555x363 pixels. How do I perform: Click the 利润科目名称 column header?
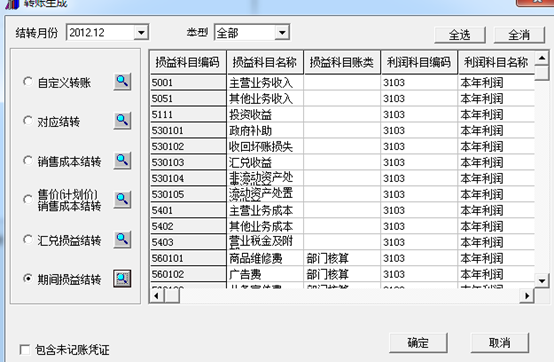click(496, 62)
